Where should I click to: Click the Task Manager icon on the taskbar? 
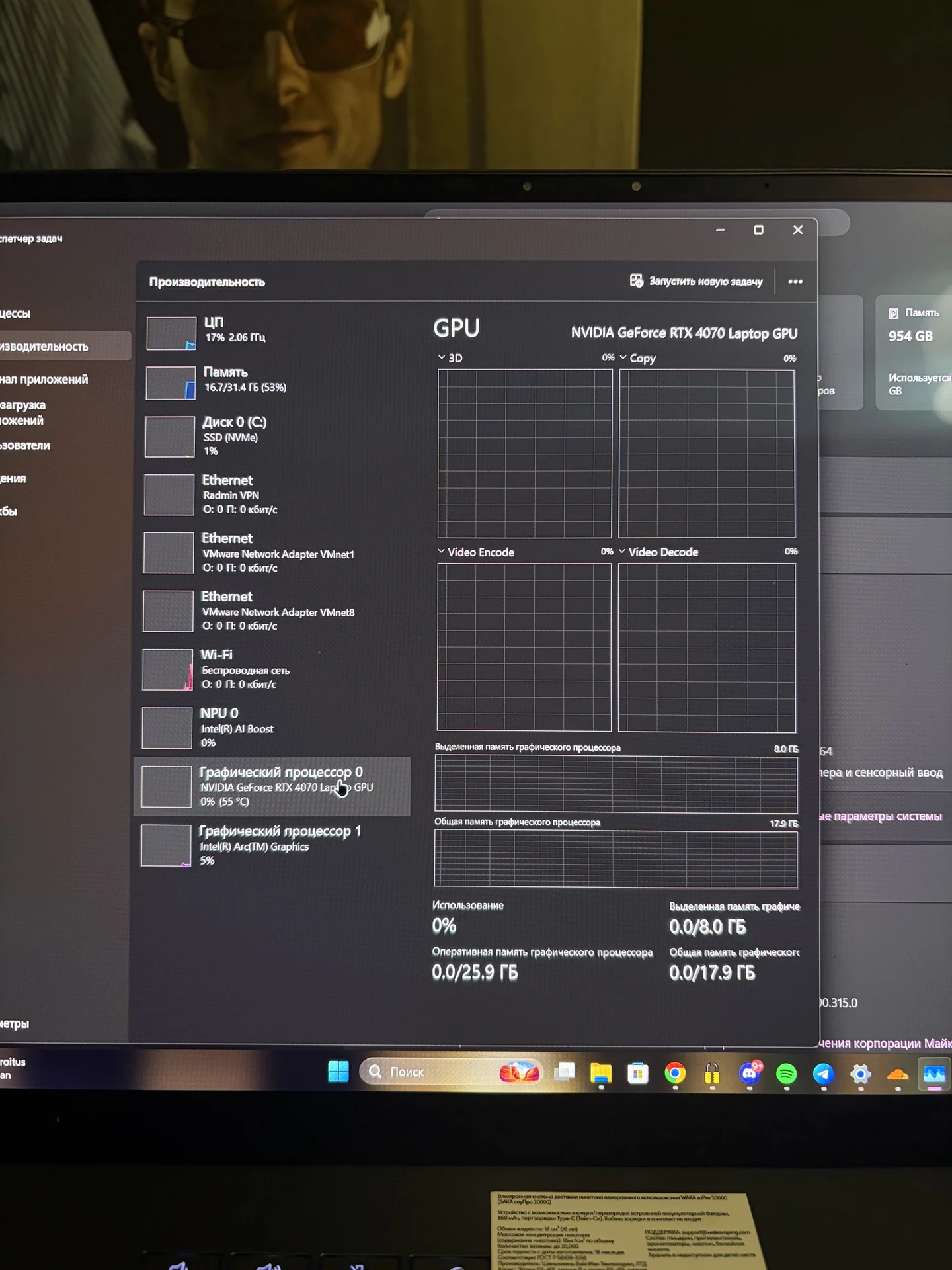click(x=934, y=1075)
